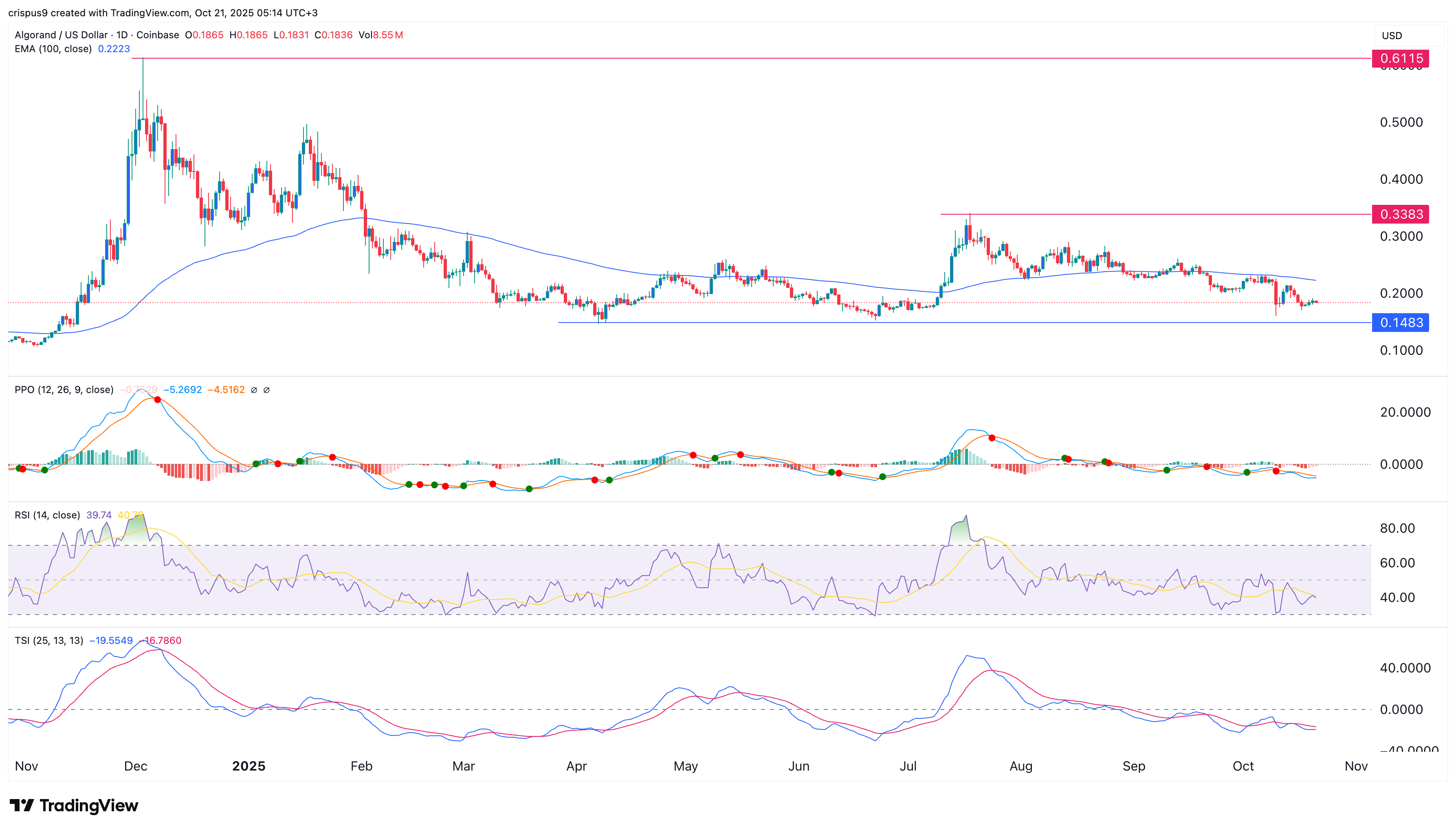Click the 0.2223 blue EMA value

click(114, 49)
